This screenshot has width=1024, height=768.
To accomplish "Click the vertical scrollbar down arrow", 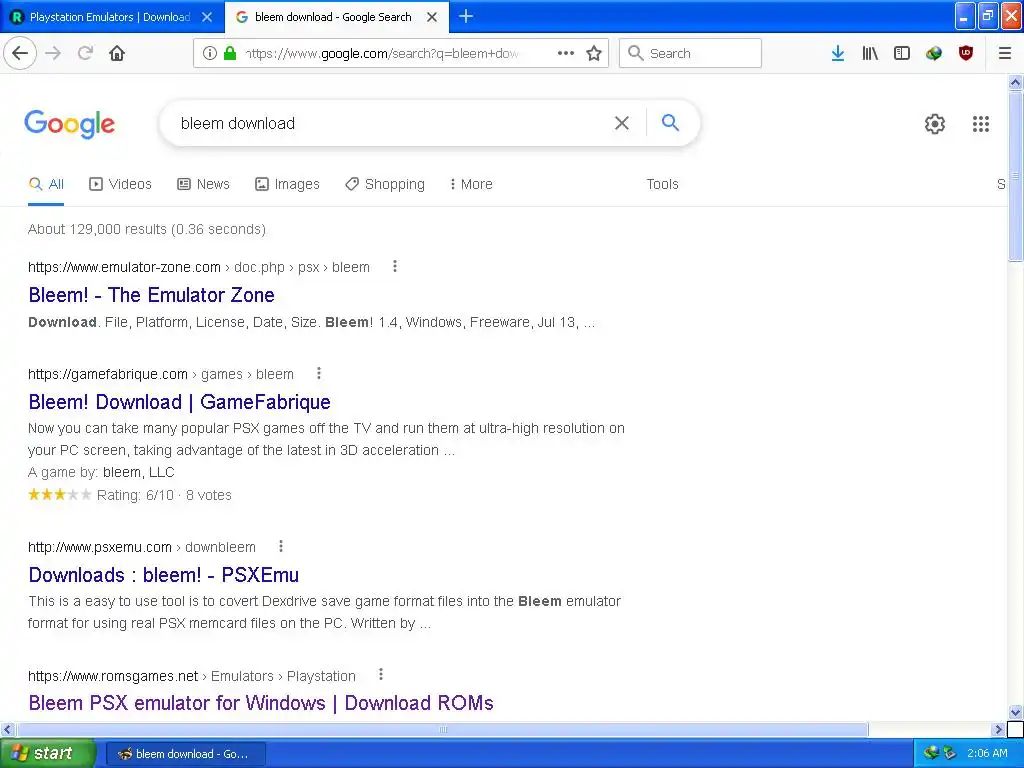I will pyautogui.click(x=1016, y=712).
